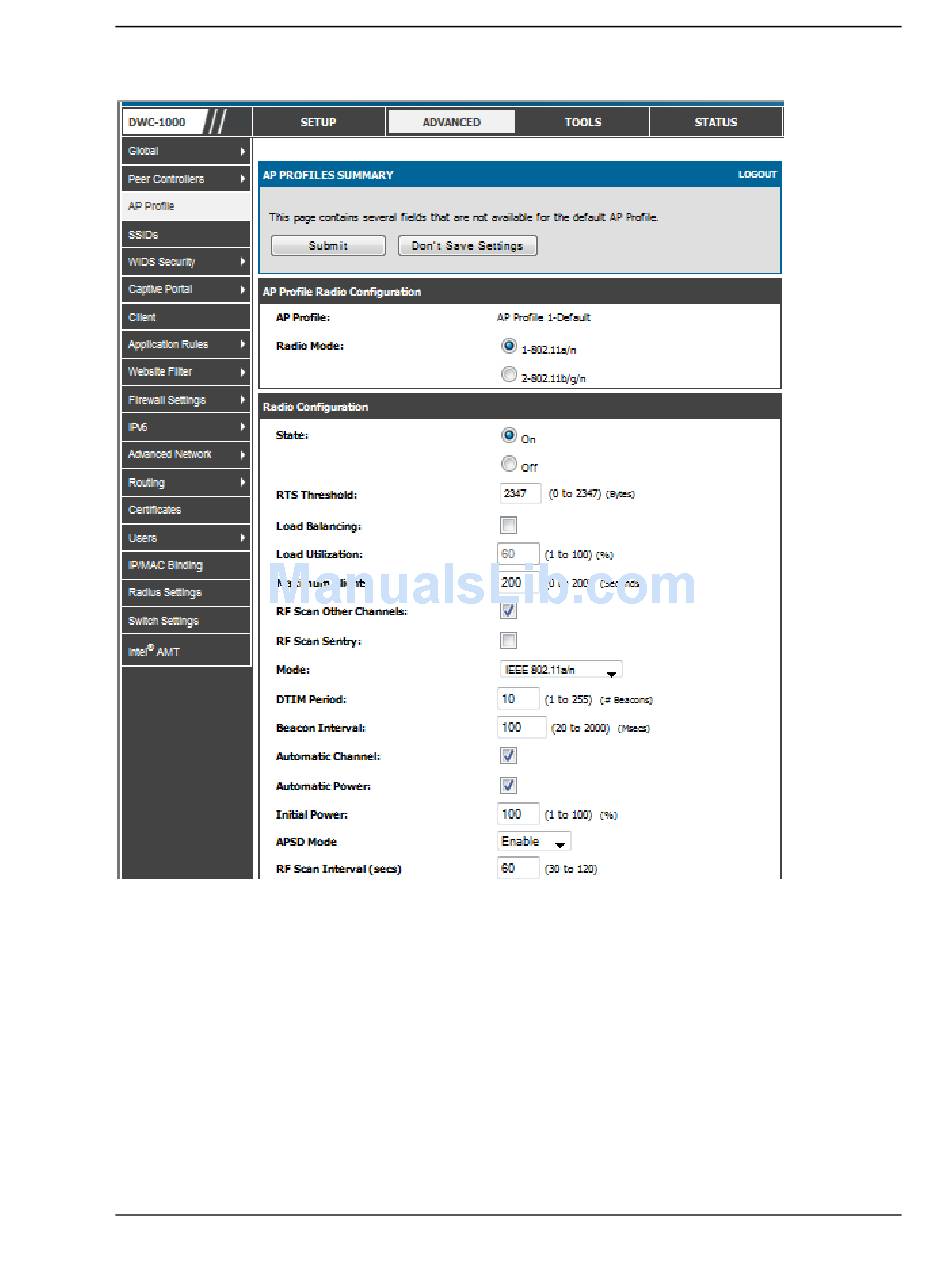Screen dimensions: 950x1276
Task: Open the Mode IEEE 802.11a/n dropdown
Action: 560,670
